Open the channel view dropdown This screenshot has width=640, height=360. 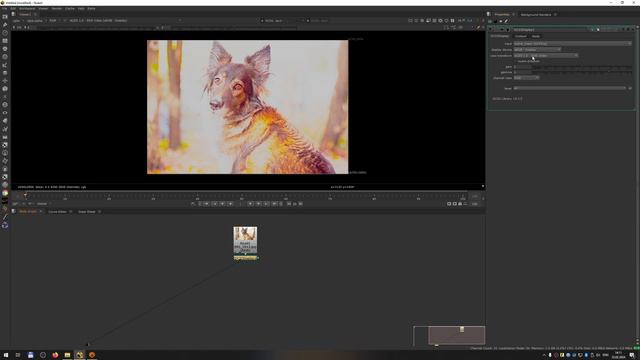(x=526, y=78)
